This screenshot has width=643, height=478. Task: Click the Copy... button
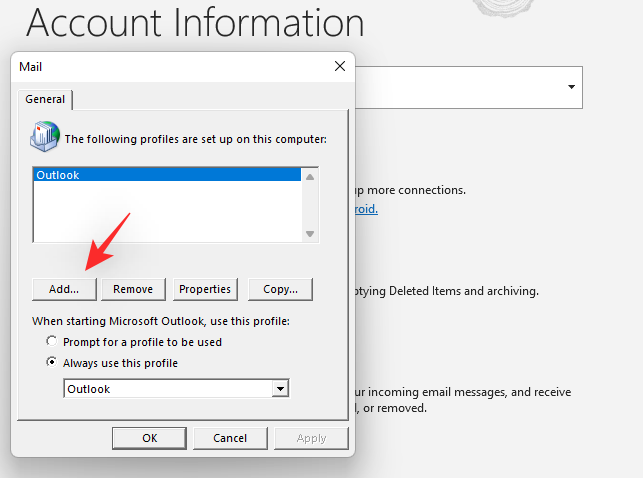(280, 289)
